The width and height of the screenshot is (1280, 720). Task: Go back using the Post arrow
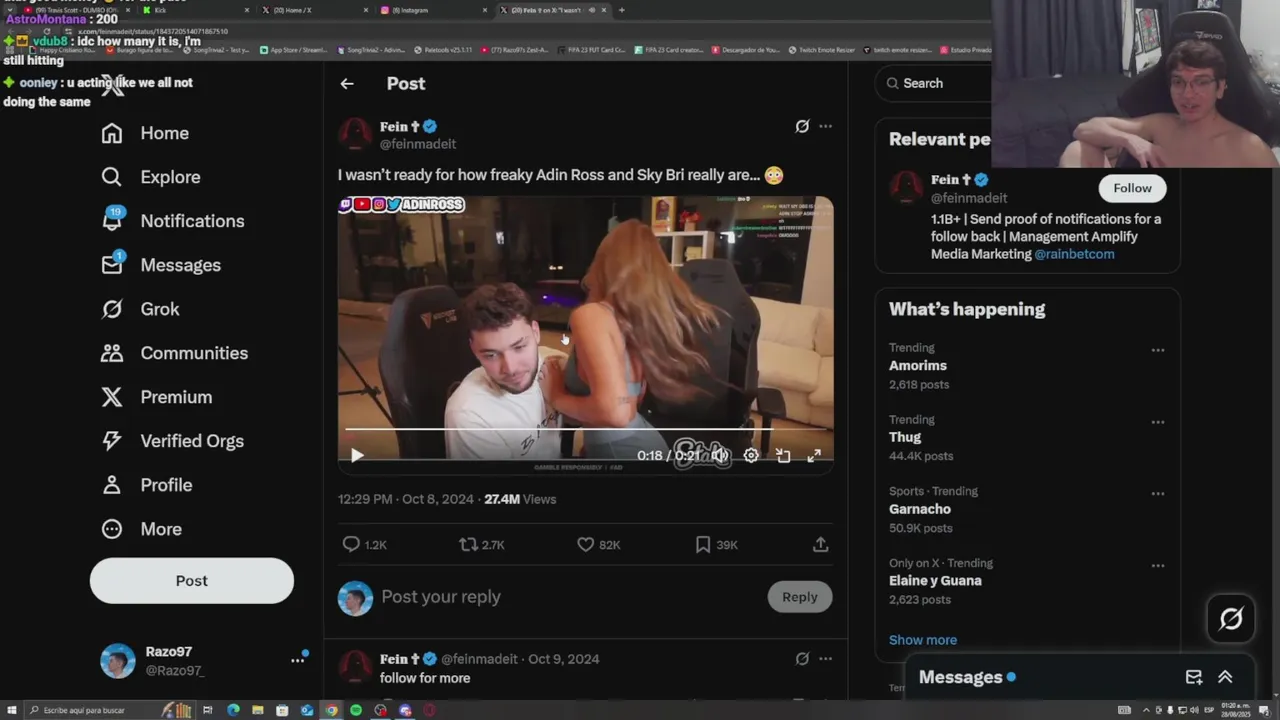tap(347, 84)
